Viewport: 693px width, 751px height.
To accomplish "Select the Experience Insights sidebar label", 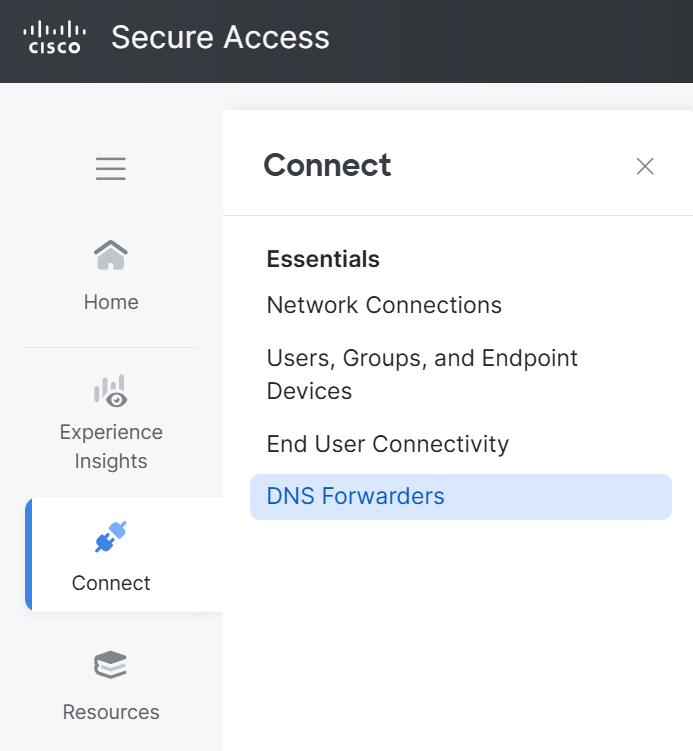I will point(111,447).
